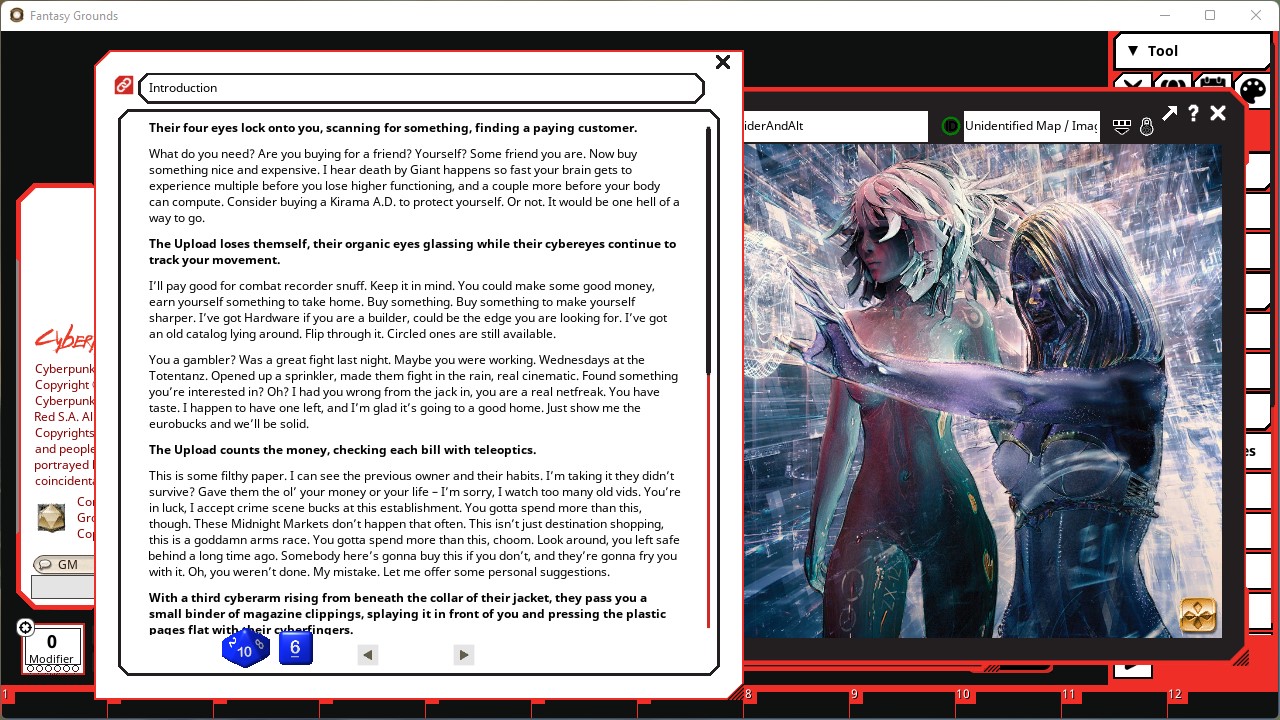Viewport: 1280px width, 720px height.
Task: Click the Cyberpunk logo in chat window
Action: (66, 339)
